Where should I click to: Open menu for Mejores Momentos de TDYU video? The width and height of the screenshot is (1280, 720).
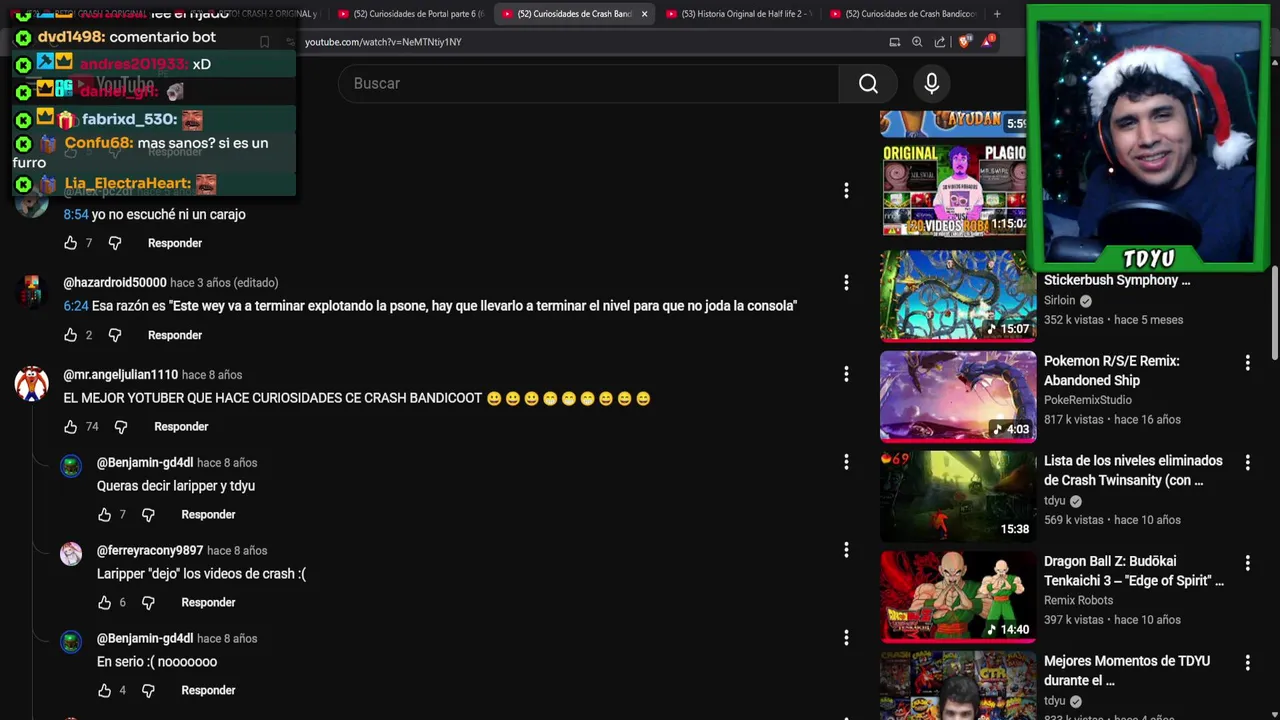pos(1247,662)
